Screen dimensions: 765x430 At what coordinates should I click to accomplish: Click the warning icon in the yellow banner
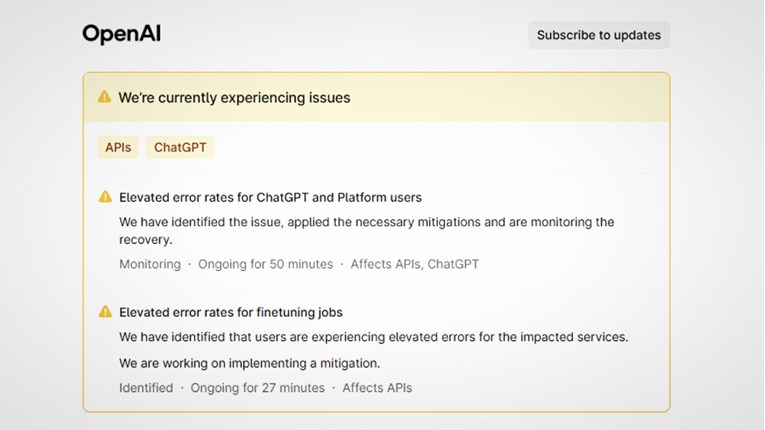click(x=104, y=97)
